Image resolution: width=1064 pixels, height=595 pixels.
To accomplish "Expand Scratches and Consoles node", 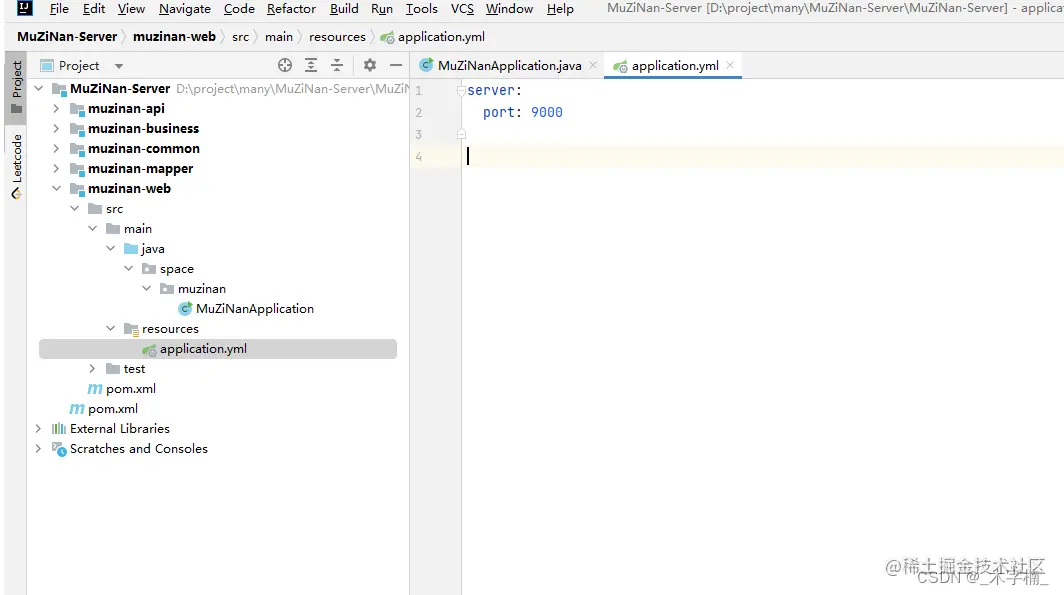I will pyautogui.click(x=39, y=448).
